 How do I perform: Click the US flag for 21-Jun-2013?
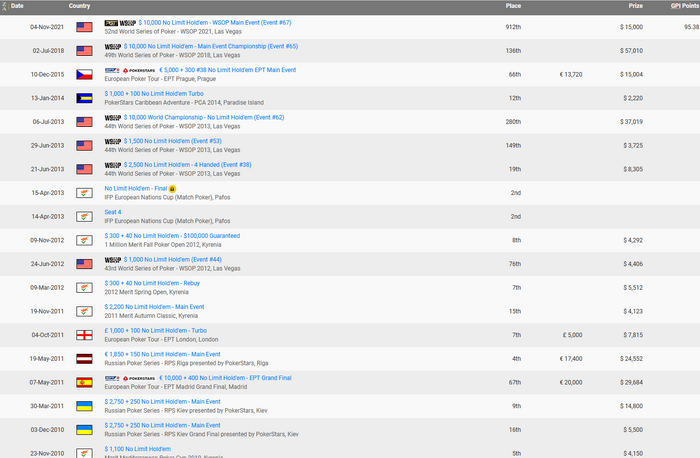pyautogui.click(x=84, y=169)
